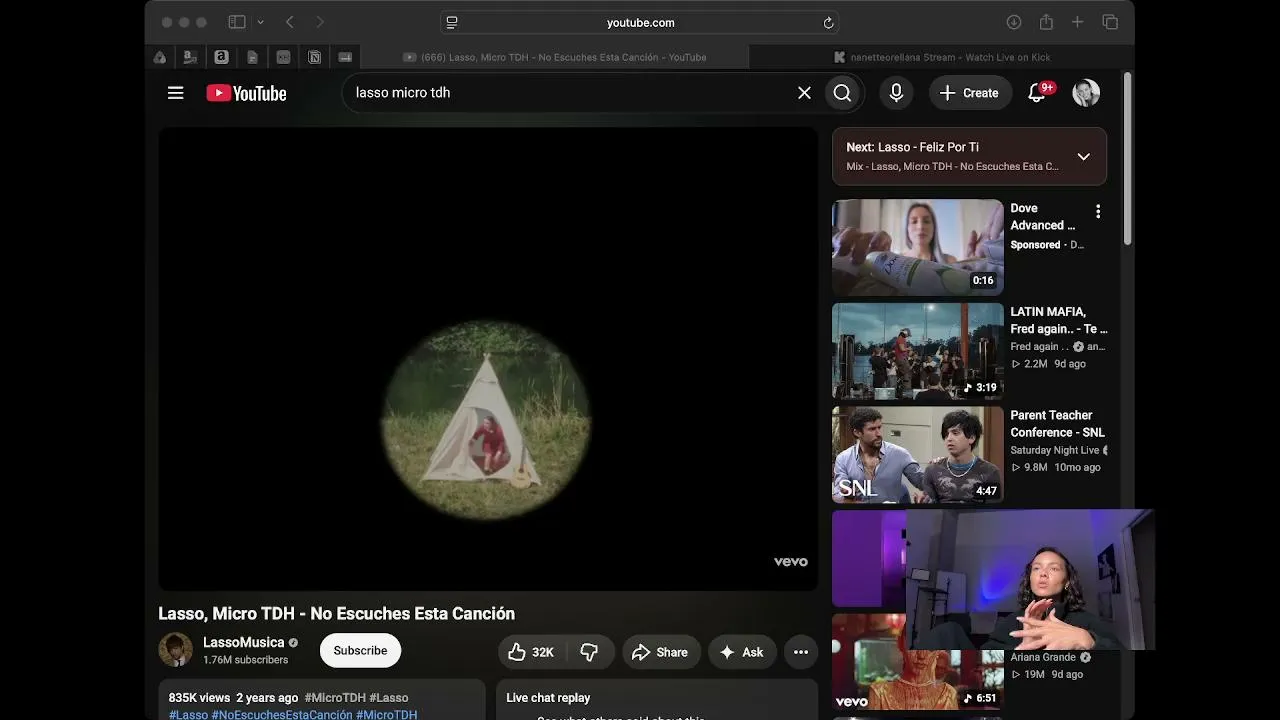
Task: Open the Live chat replay section
Action: coord(548,698)
